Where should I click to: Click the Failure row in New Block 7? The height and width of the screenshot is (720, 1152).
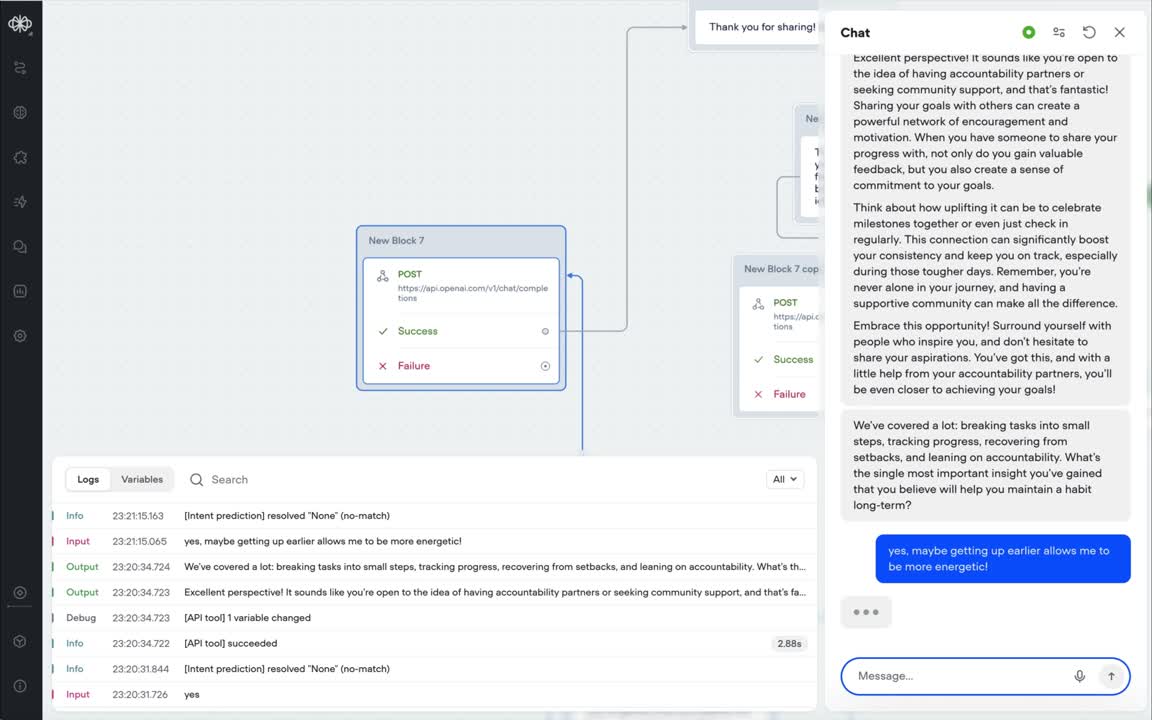pos(461,366)
